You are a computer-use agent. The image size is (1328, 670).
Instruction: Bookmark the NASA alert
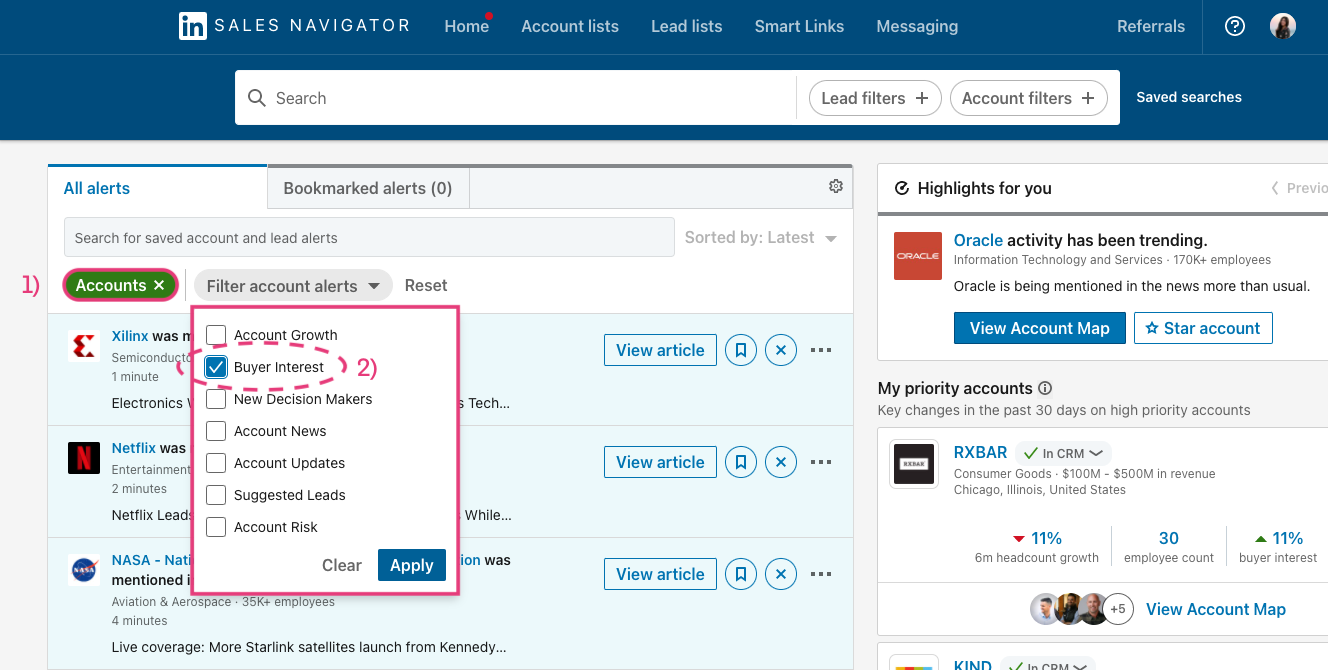pyautogui.click(x=741, y=574)
